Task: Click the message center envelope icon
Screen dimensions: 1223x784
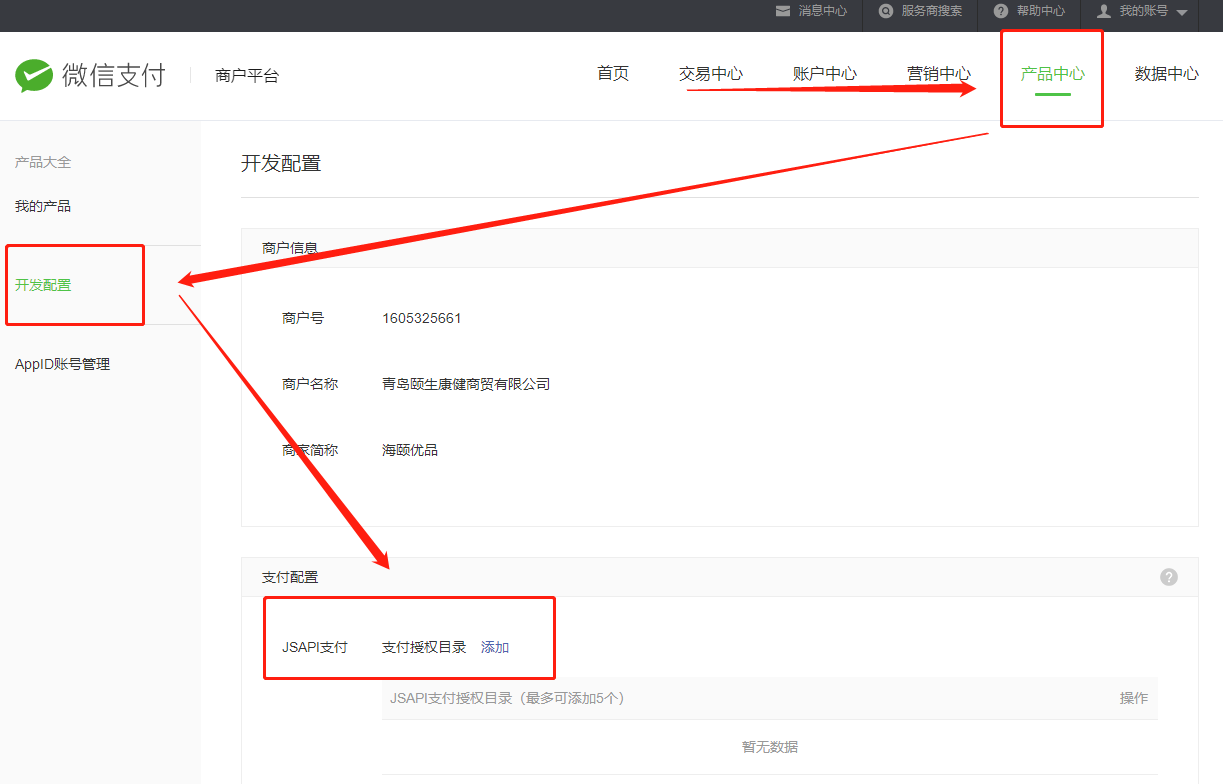Action: coord(783,11)
